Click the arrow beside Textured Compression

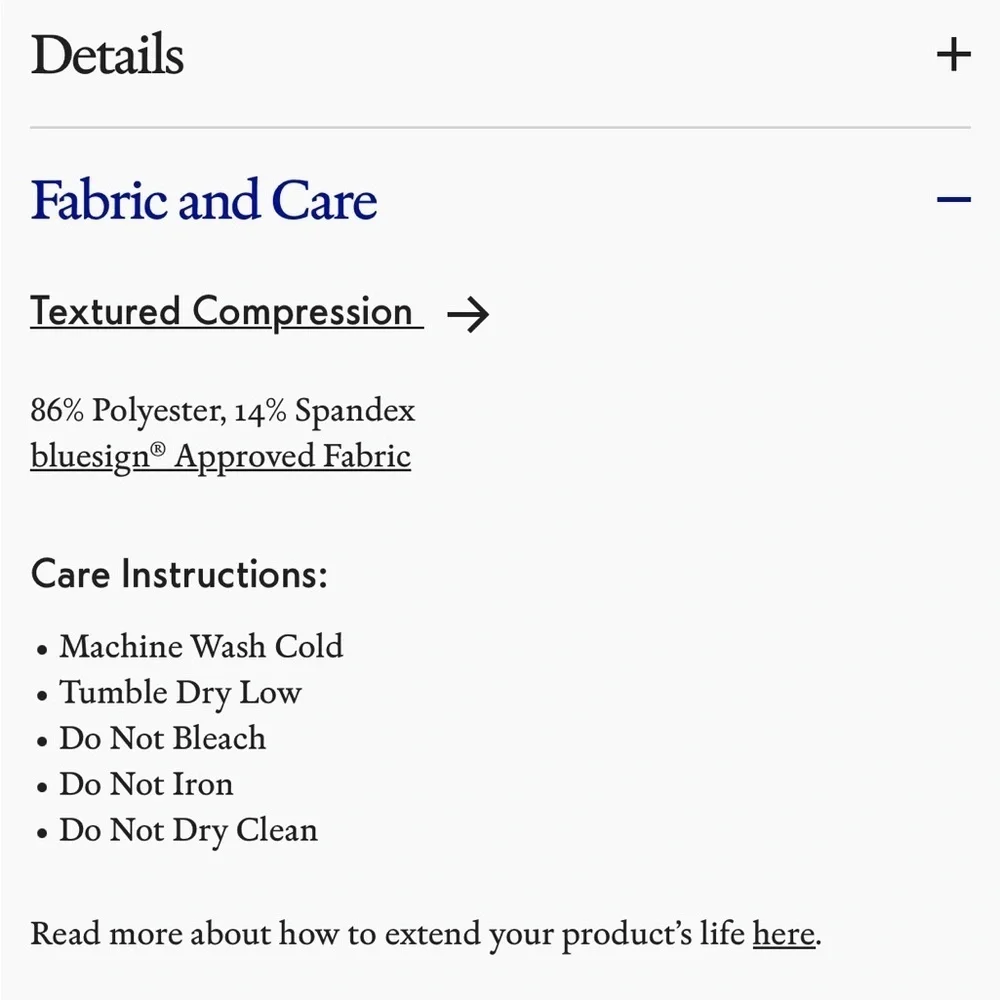(468, 314)
